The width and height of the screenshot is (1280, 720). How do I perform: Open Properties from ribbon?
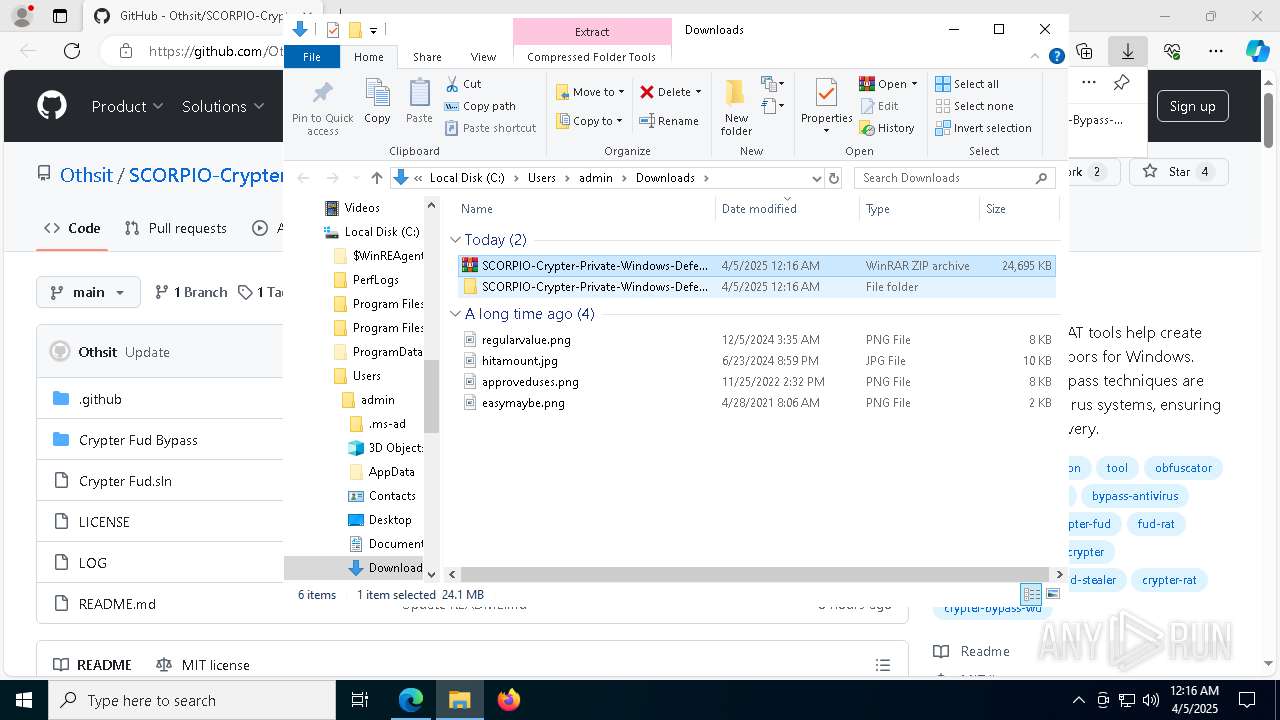pyautogui.click(x=826, y=105)
